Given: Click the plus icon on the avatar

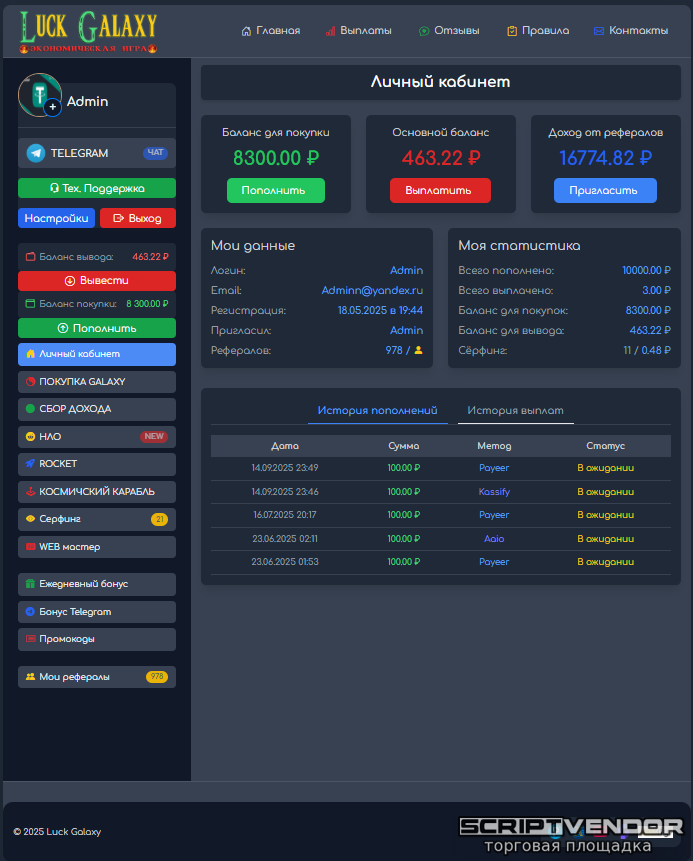Looking at the screenshot, I should point(52,106).
